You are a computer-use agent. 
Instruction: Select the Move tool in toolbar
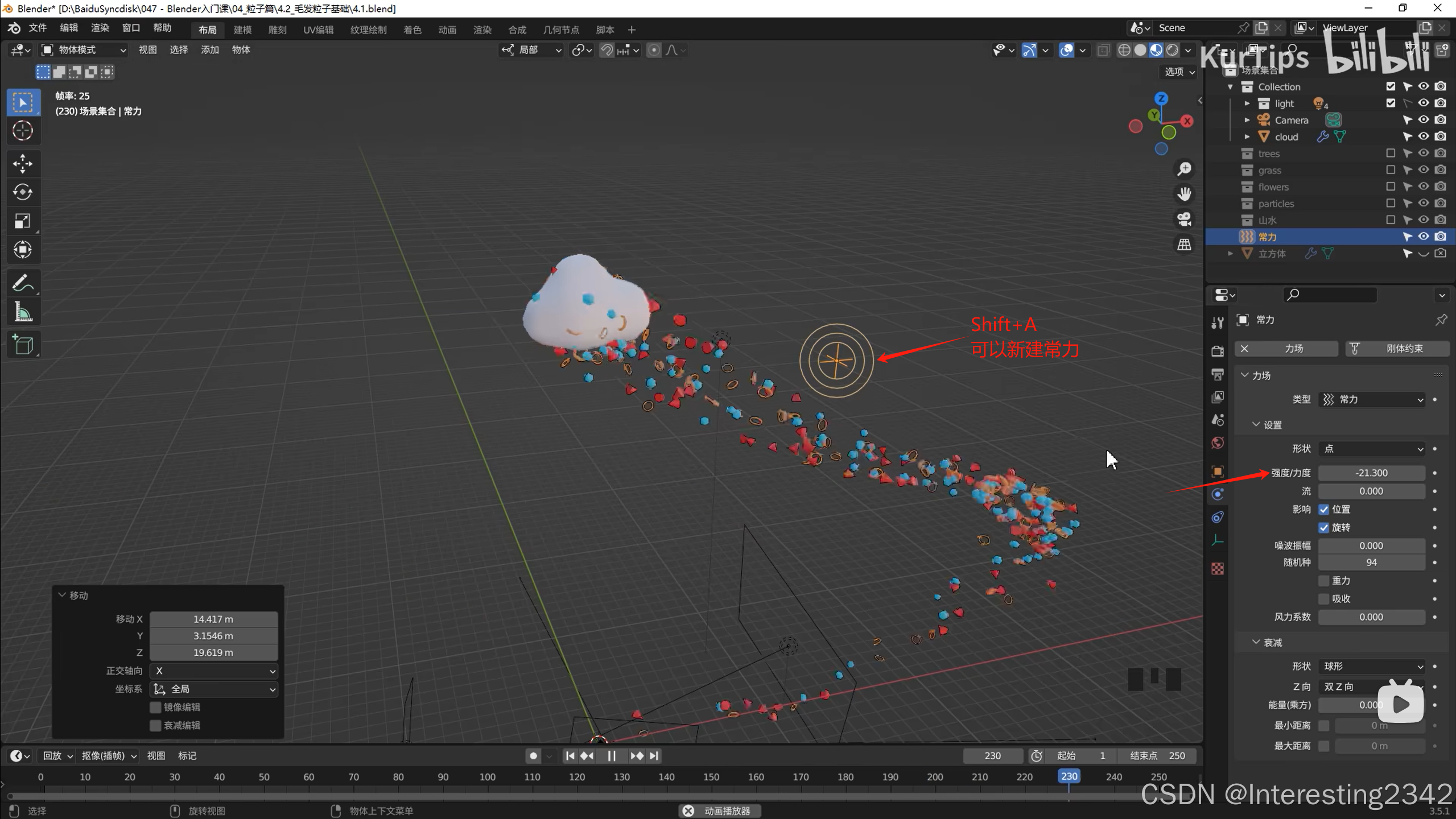[23, 164]
